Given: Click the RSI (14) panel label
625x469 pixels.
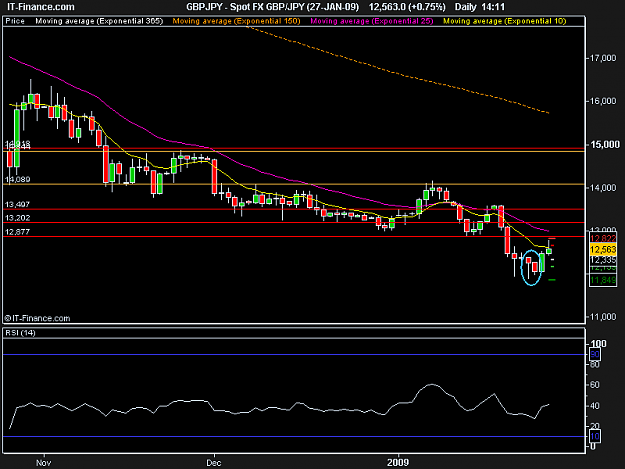Looking at the screenshot, I should point(20,333).
